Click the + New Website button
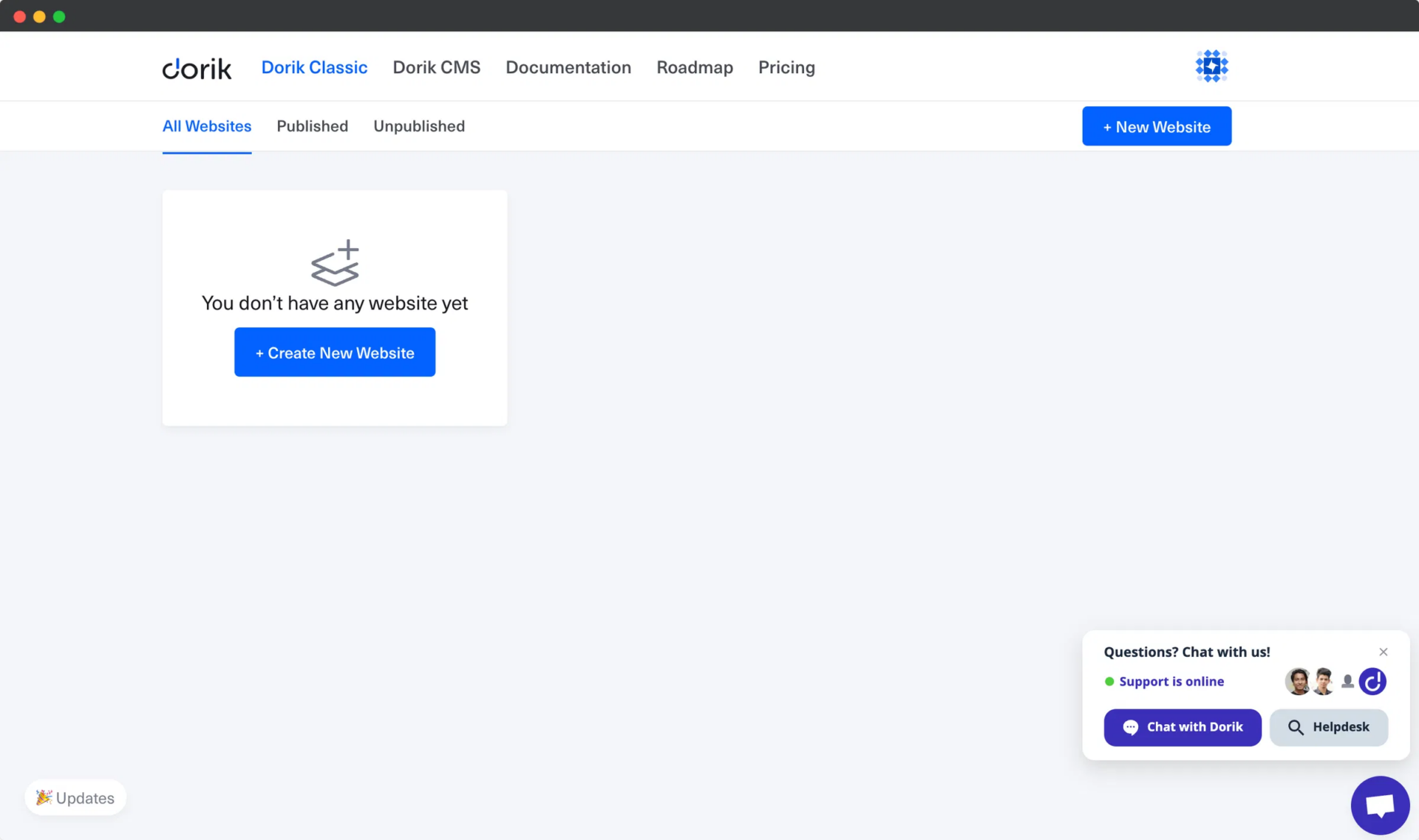This screenshot has height=840, width=1419. pyautogui.click(x=1156, y=126)
